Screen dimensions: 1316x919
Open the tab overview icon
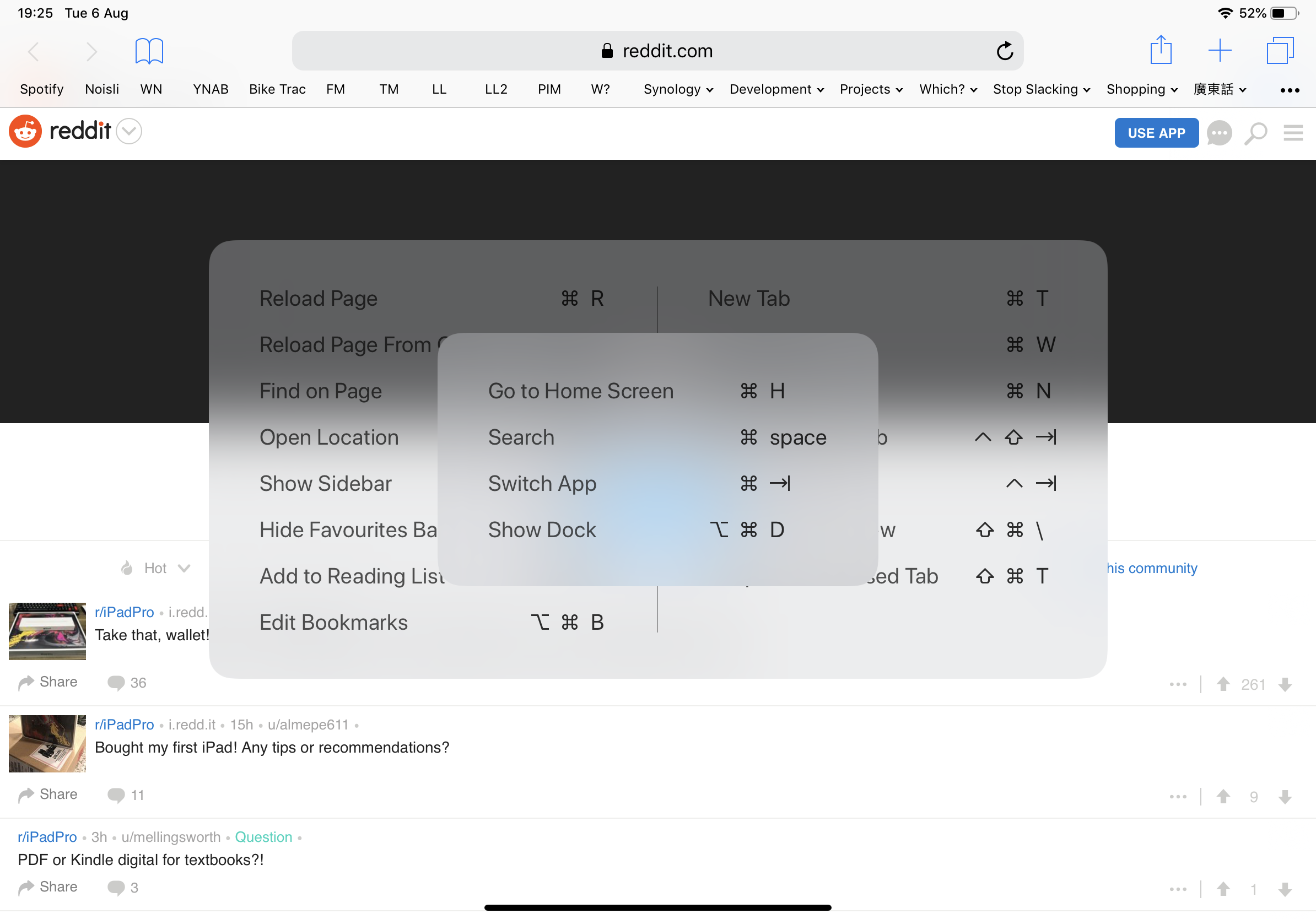tap(1279, 51)
